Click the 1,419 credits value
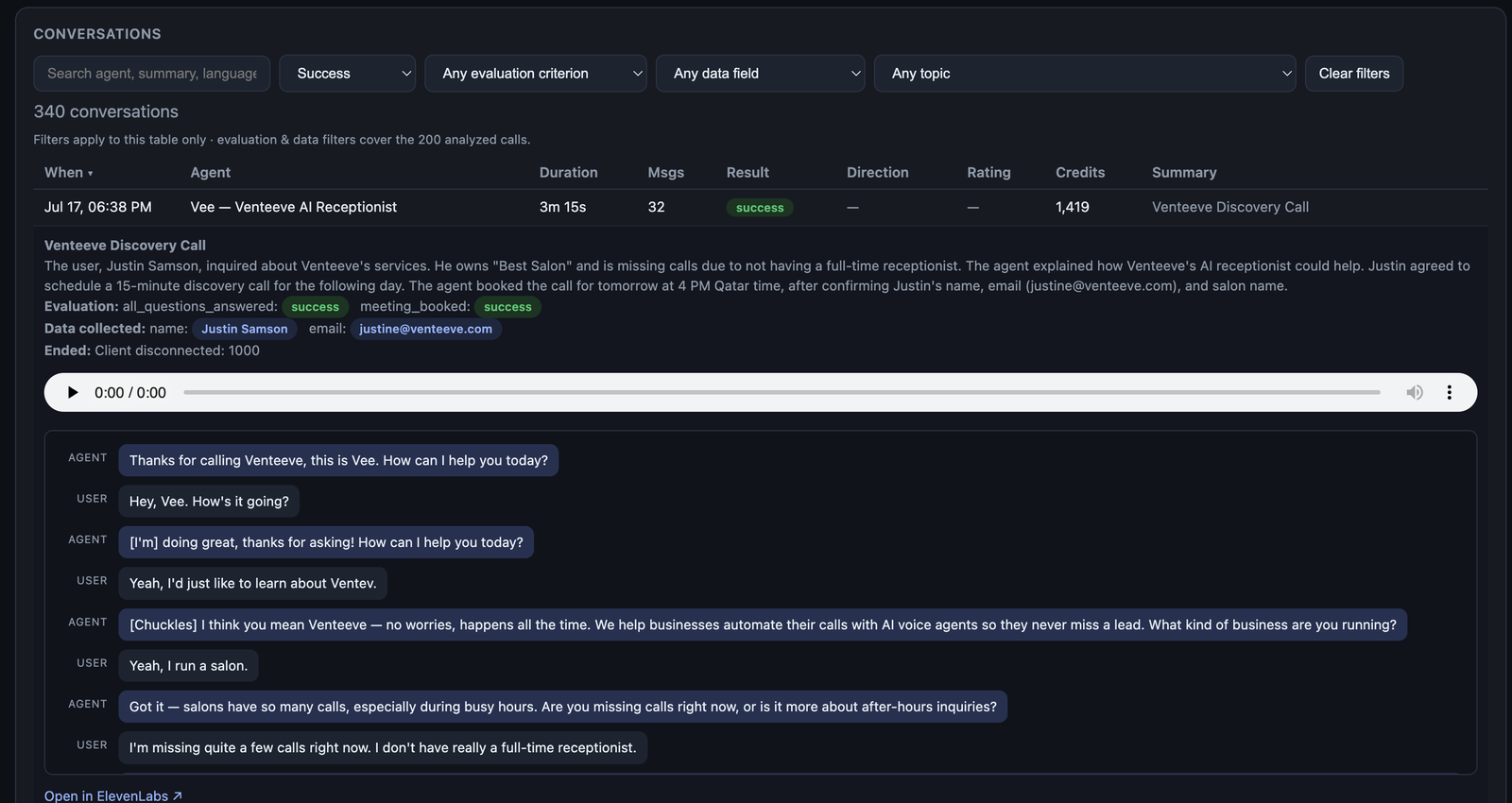Screen dimensions: 1512x803 [x=1073, y=207]
